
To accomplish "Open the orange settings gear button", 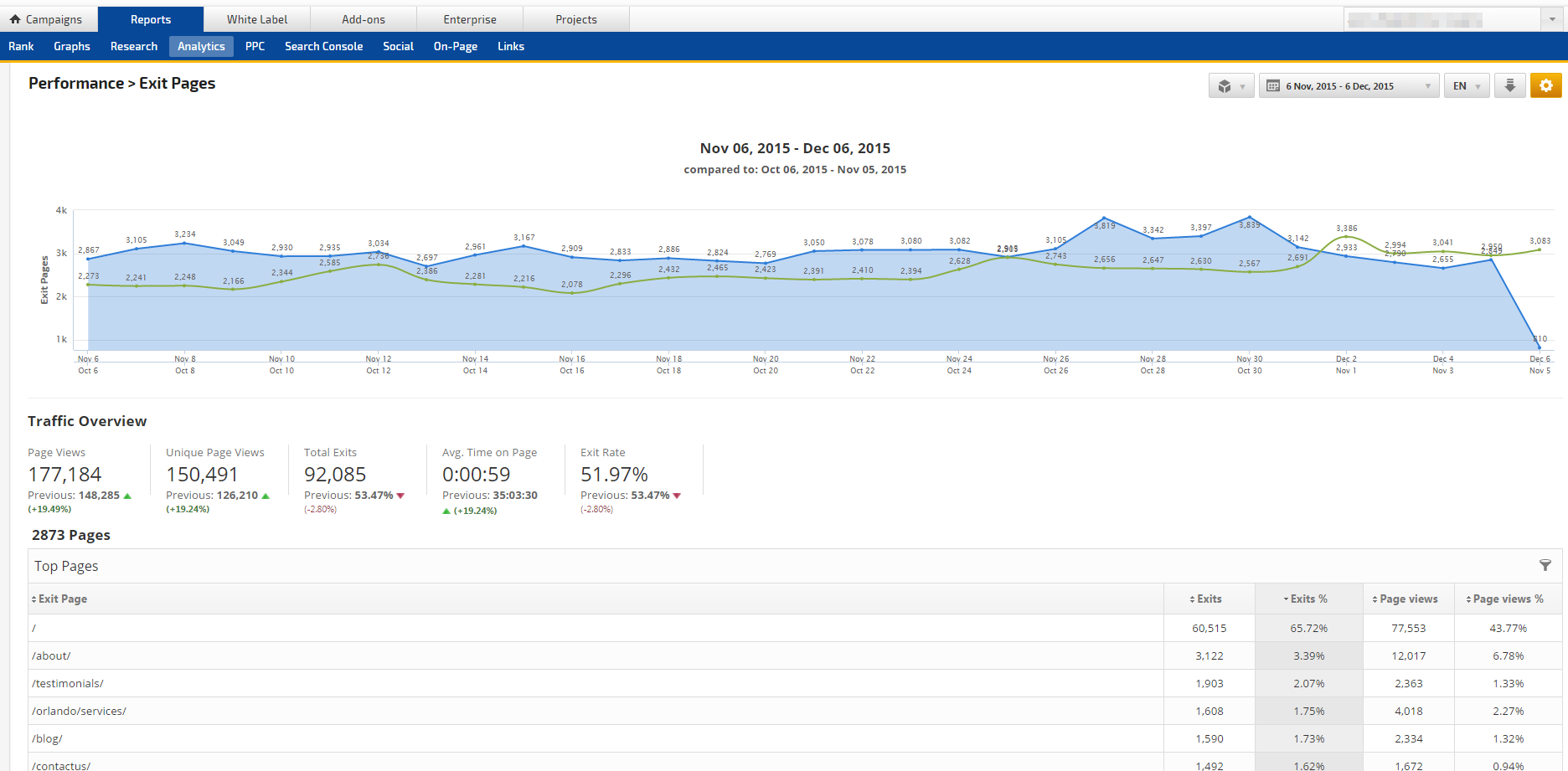I will tap(1545, 85).
